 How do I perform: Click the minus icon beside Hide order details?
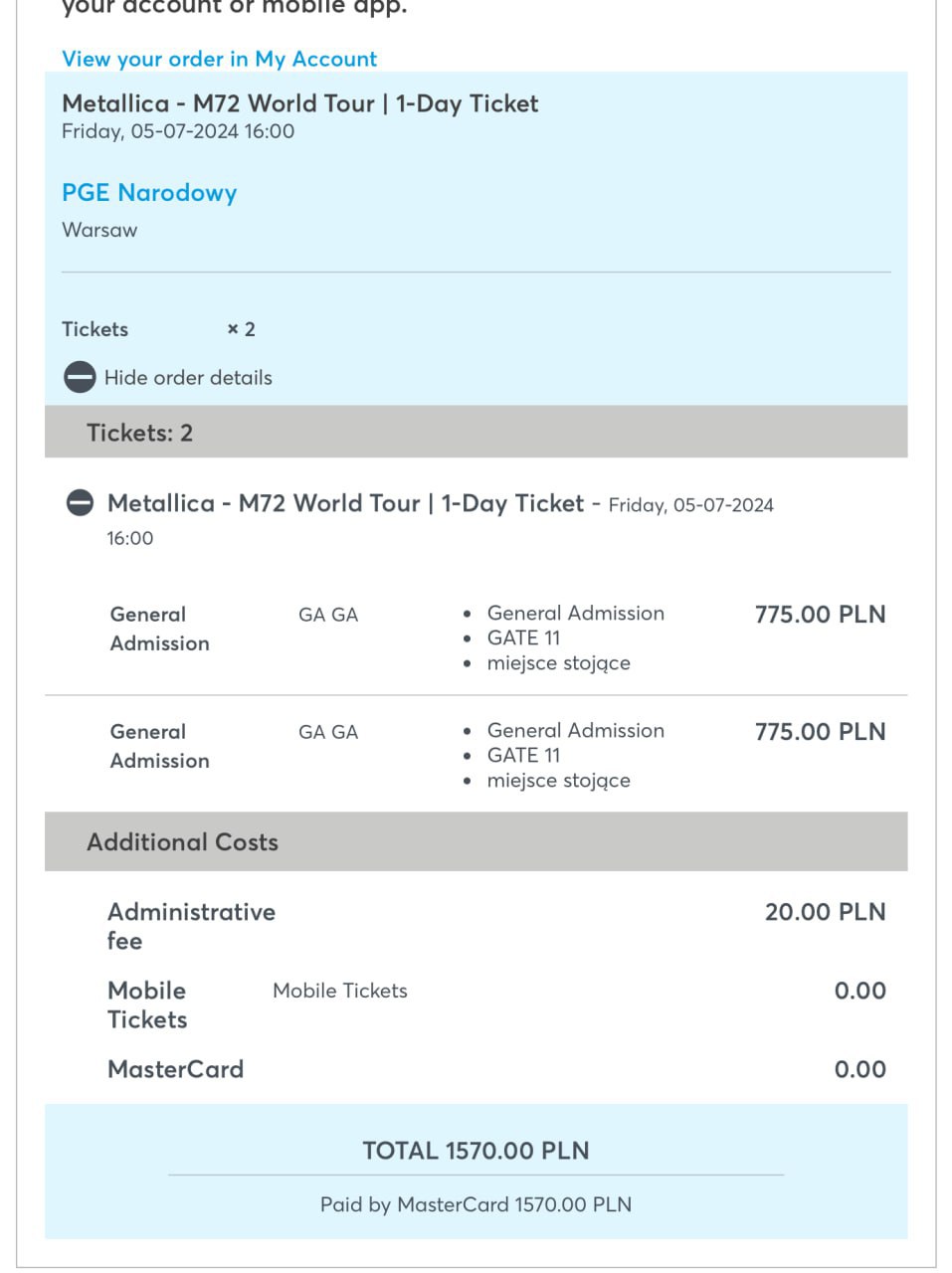click(x=80, y=377)
